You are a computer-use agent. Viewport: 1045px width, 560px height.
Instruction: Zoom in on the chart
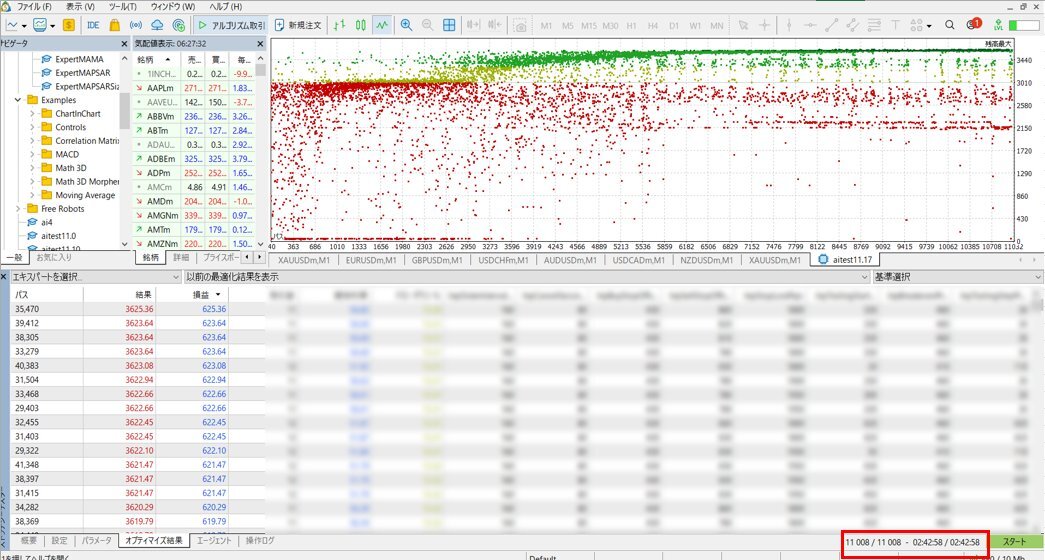[x=406, y=24]
